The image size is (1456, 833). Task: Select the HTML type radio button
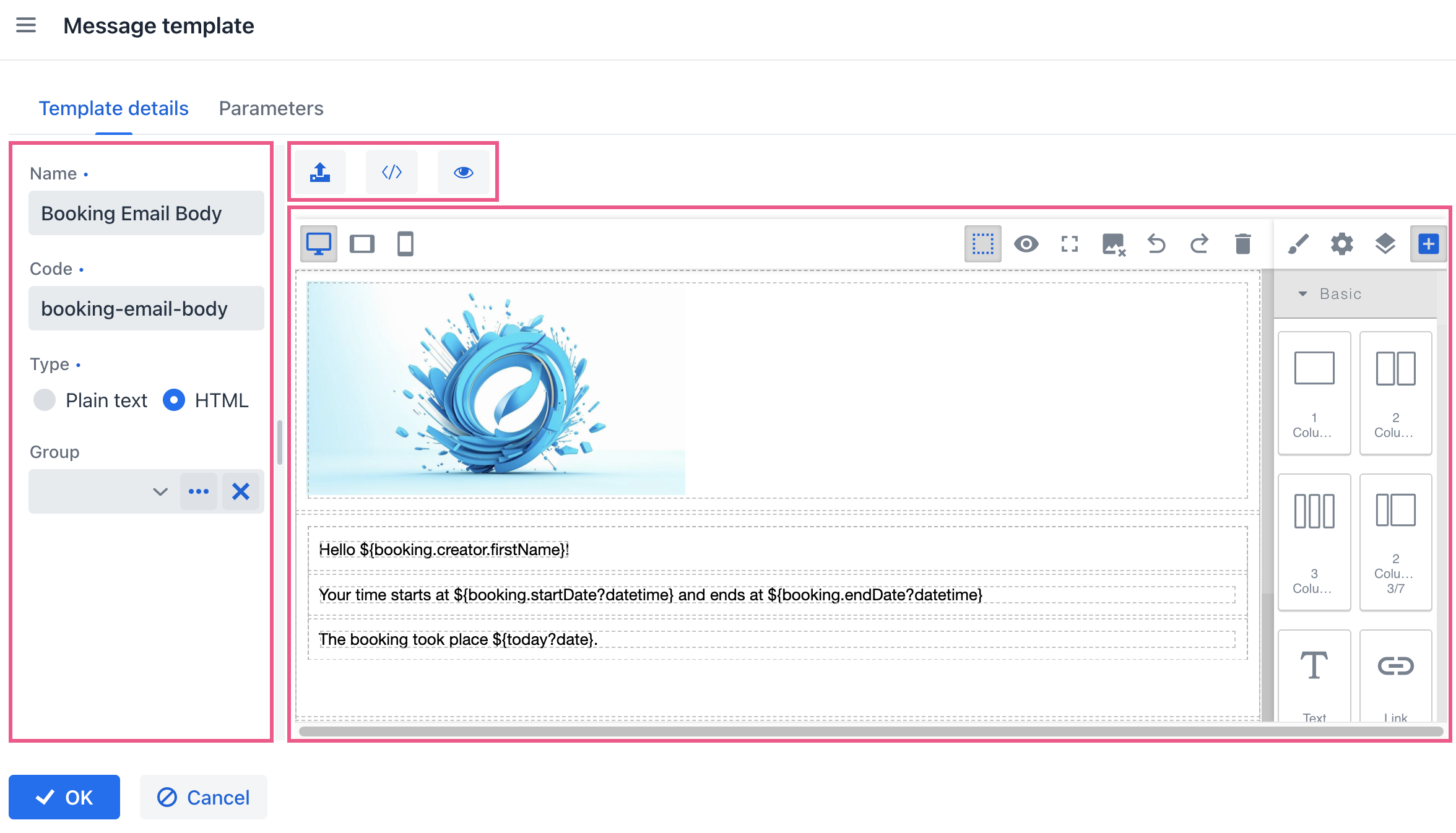pos(174,400)
